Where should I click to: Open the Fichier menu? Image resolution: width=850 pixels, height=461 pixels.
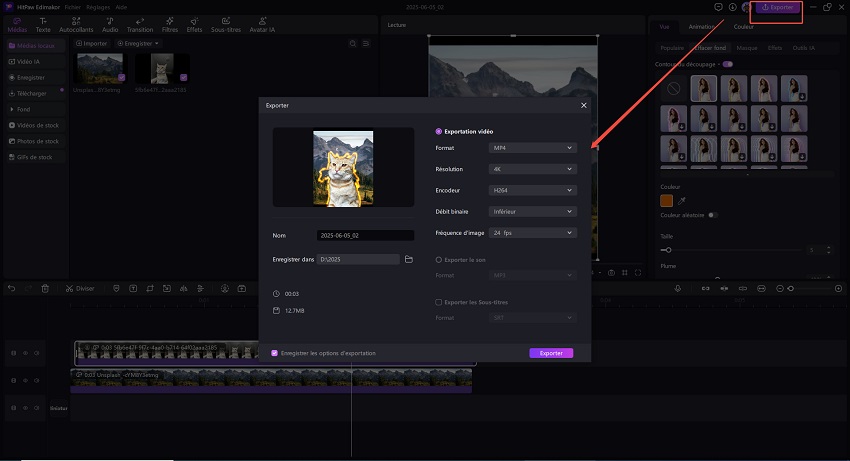[73, 7]
